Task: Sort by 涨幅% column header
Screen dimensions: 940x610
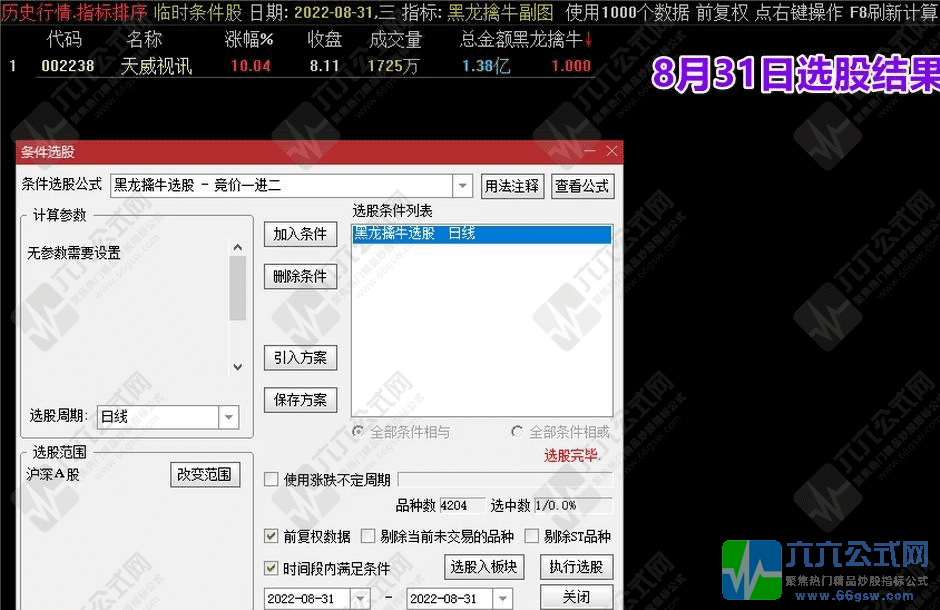Action: [249, 40]
